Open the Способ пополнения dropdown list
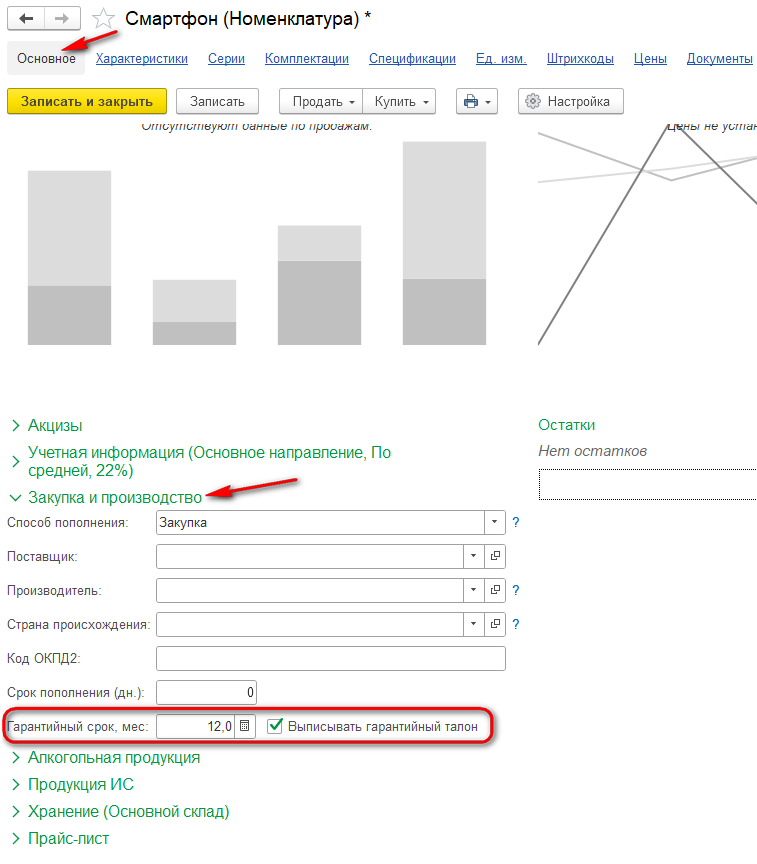 495,522
